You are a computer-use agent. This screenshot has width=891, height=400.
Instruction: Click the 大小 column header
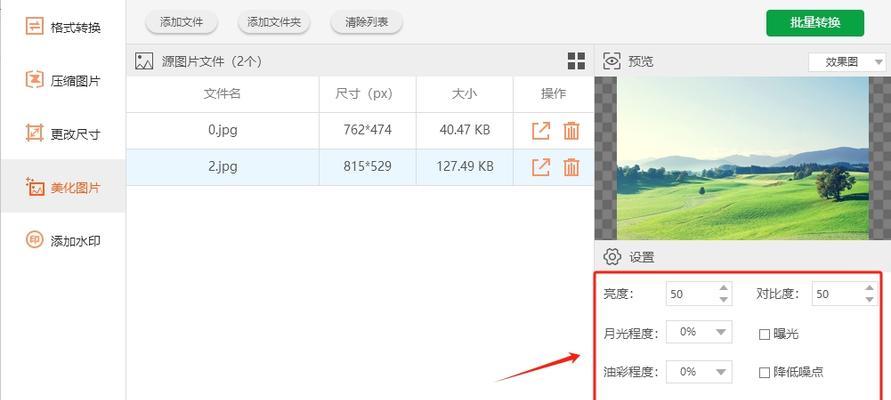pyautogui.click(x=465, y=94)
